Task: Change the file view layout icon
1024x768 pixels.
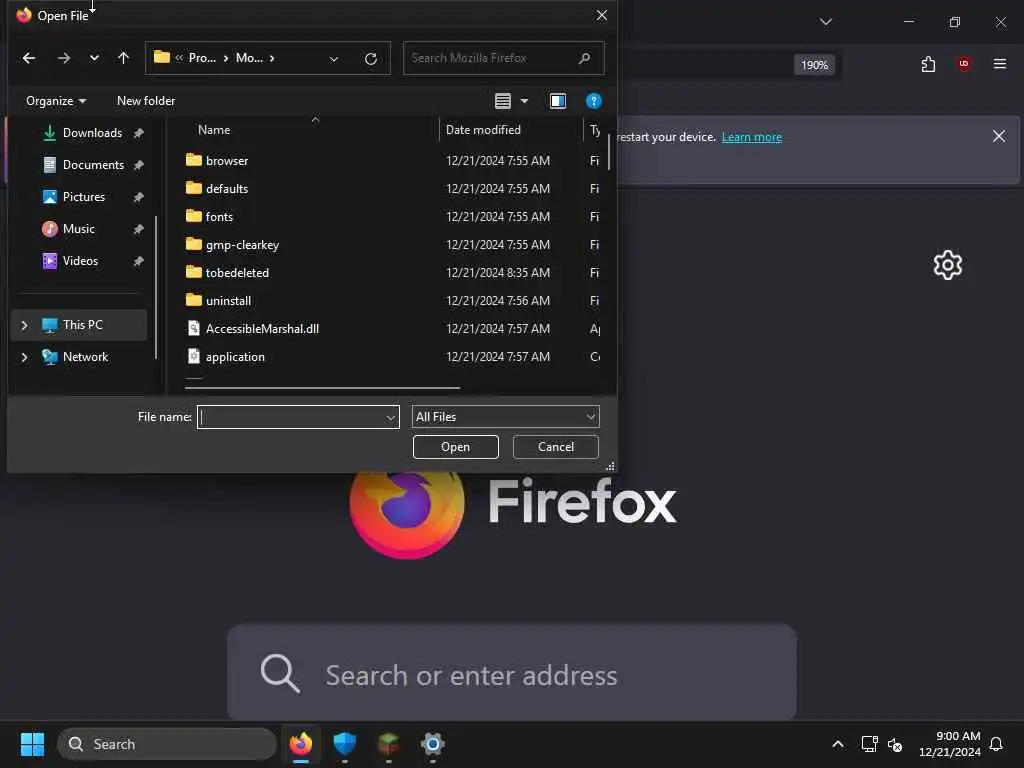Action: click(x=502, y=101)
